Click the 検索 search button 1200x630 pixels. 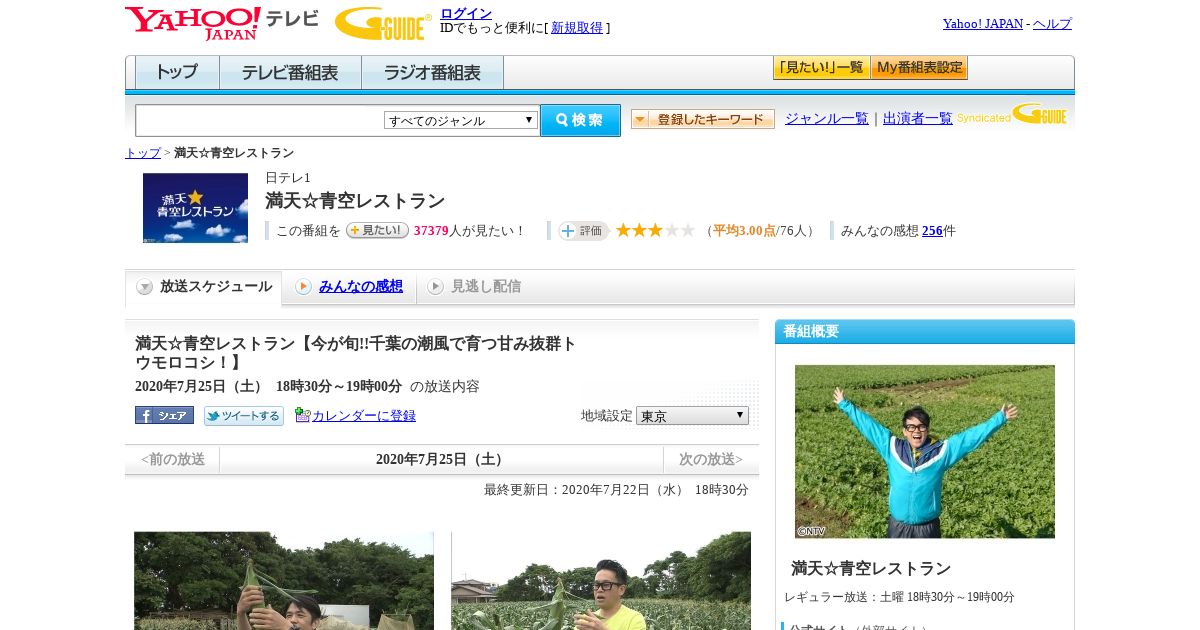pos(580,120)
